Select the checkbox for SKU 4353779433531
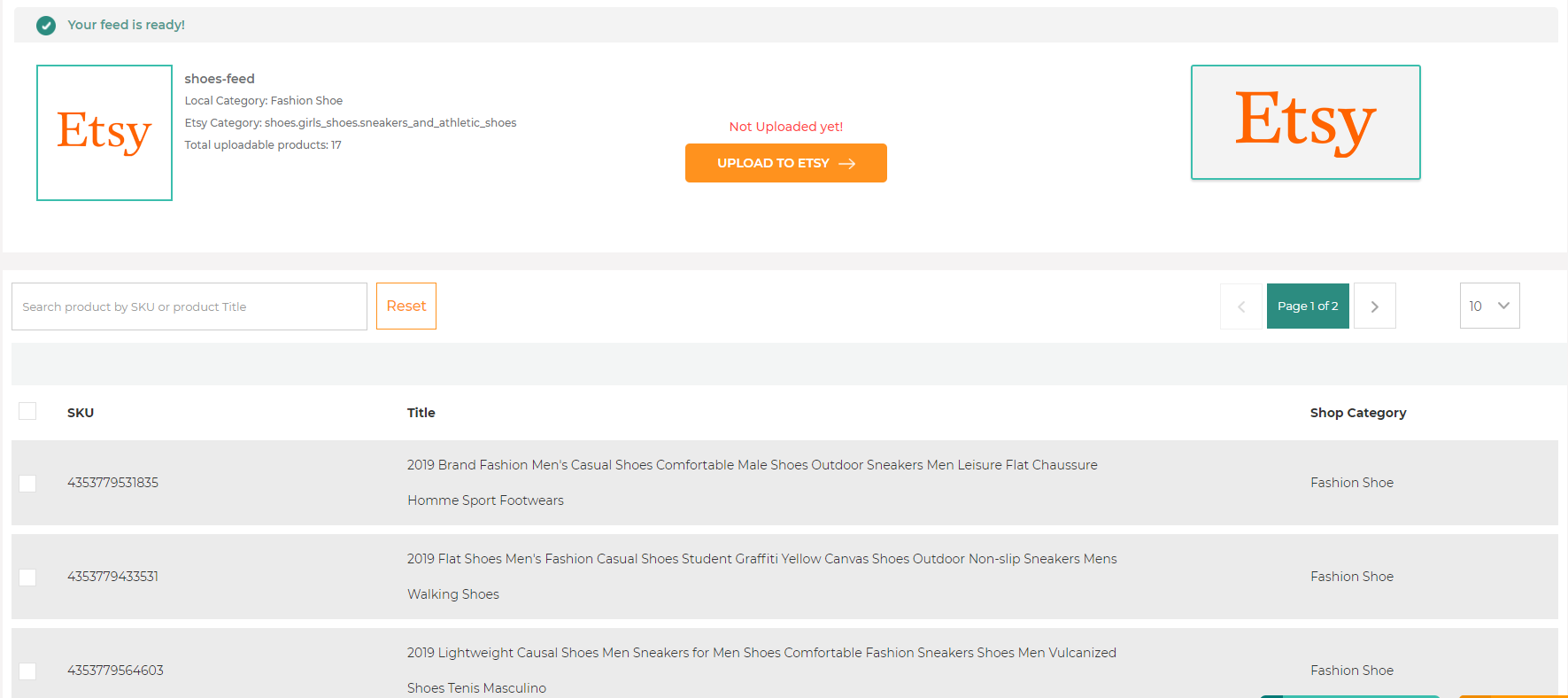1568x698 pixels. [x=27, y=577]
